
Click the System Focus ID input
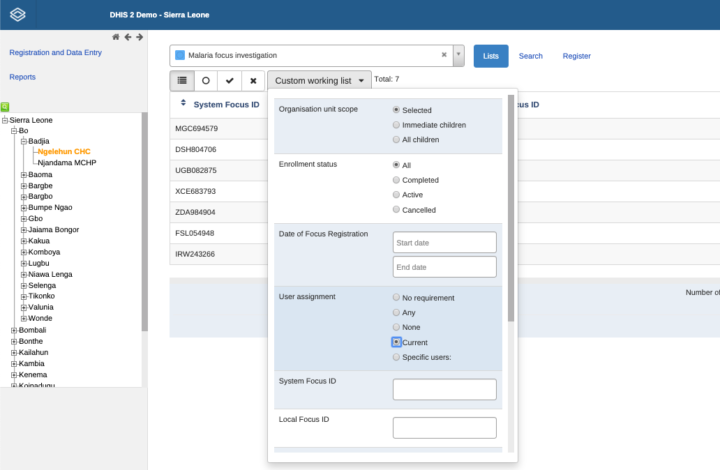(444, 389)
